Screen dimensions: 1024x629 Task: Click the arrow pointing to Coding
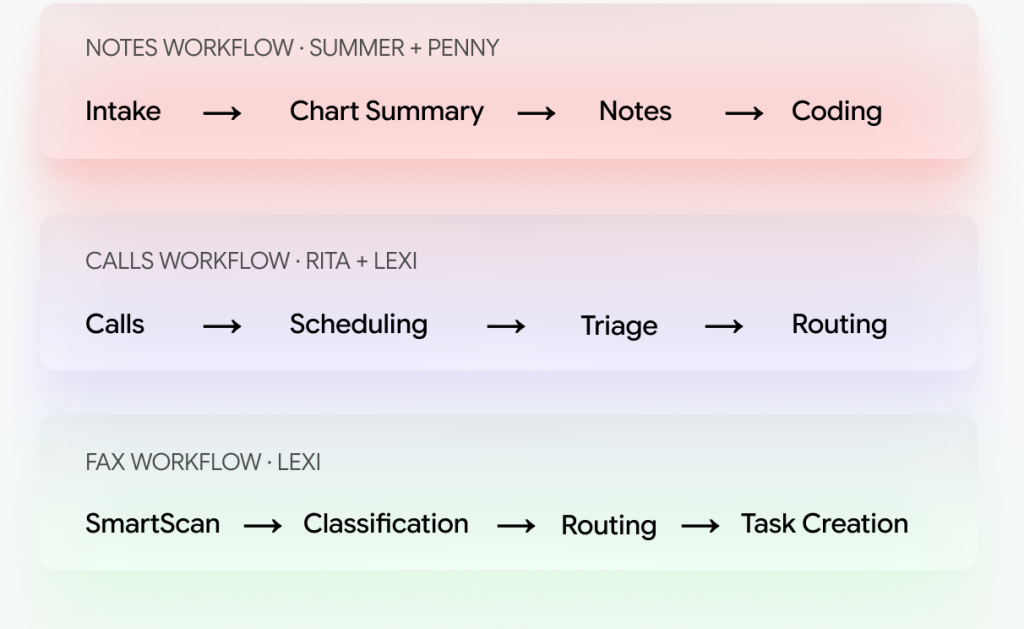coord(744,114)
